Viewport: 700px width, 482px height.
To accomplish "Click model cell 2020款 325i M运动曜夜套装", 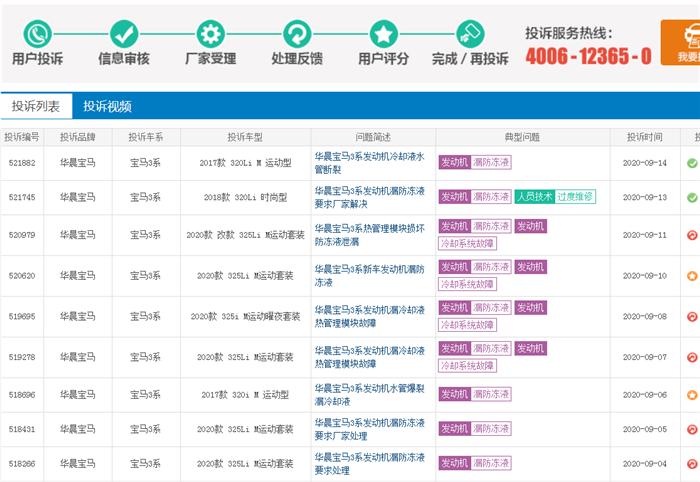I will pos(245,317).
